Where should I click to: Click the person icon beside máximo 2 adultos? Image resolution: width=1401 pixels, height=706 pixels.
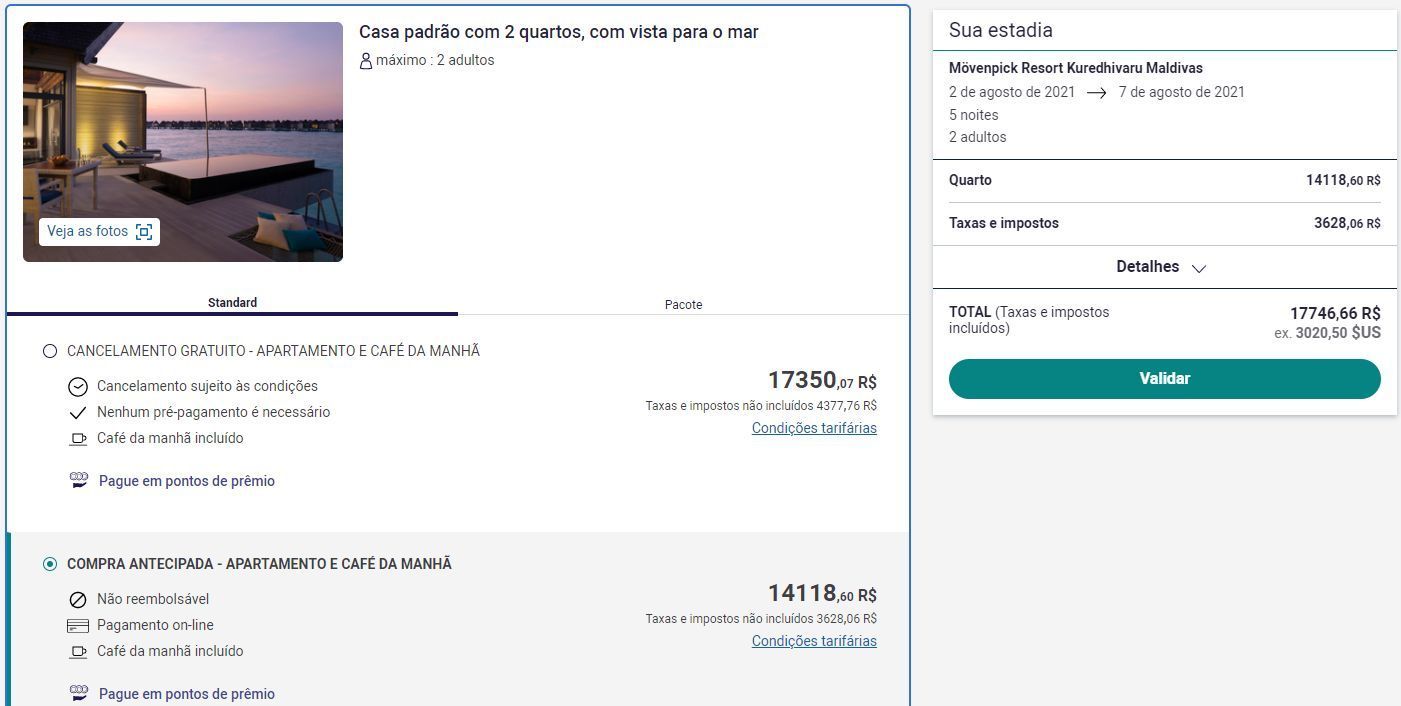pyautogui.click(x=366, y=60)
